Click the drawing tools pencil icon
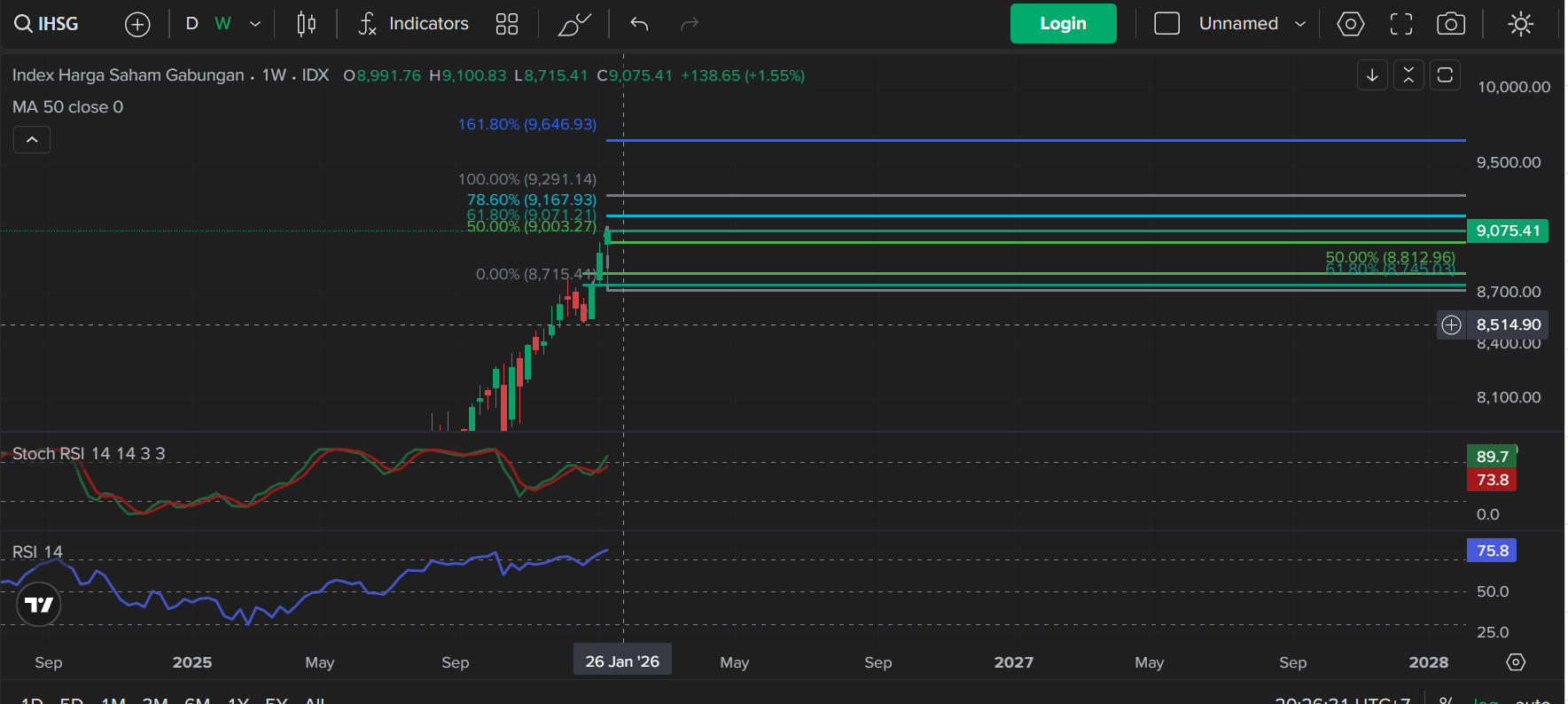This screenshot has height=704, width=1568. tap(573, 24)
